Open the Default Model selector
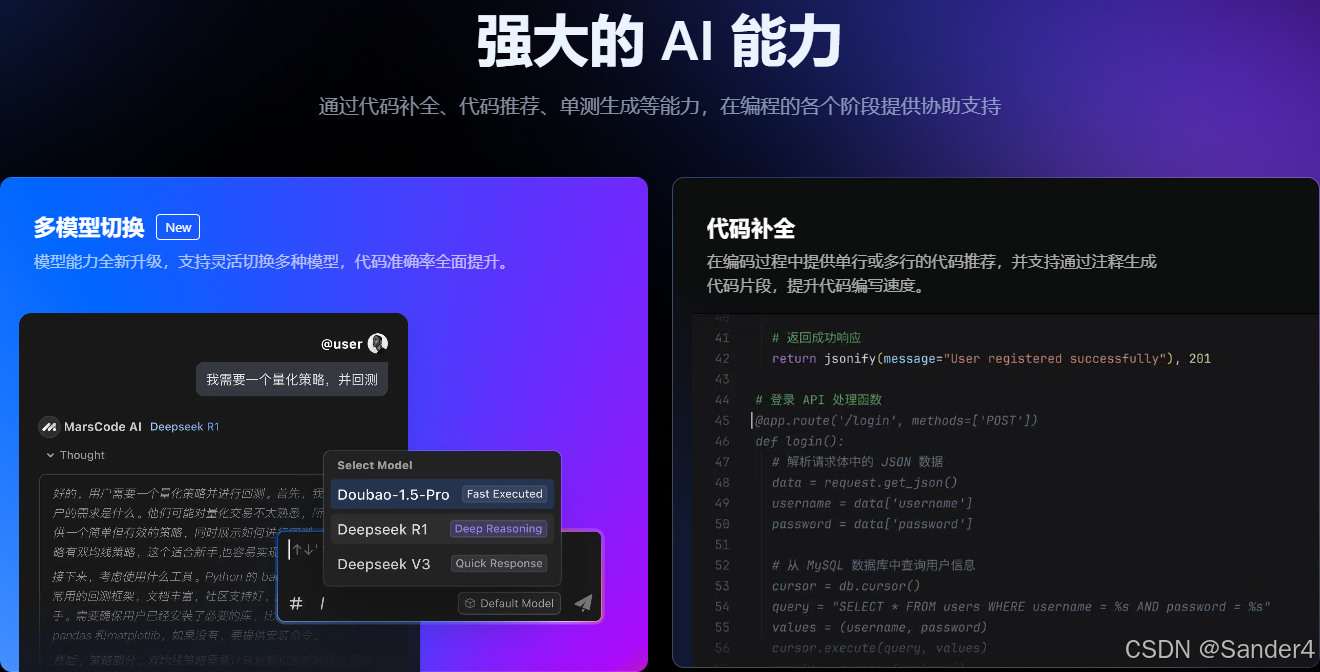Viewport: 1320px width, 672px height. [510, 603]
